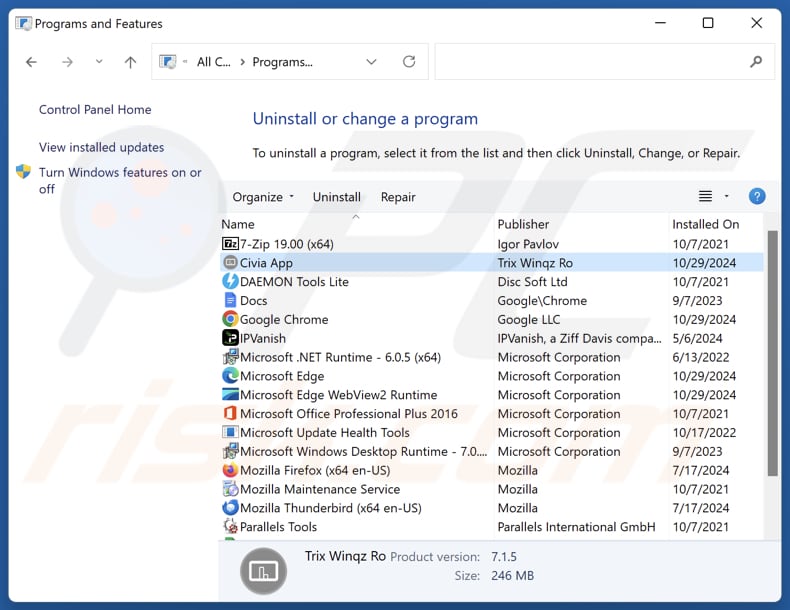Image resolution: width=790 pixels, height=610 pixels.
Task: Open the view options dropdown arrow
Action: 727,196
